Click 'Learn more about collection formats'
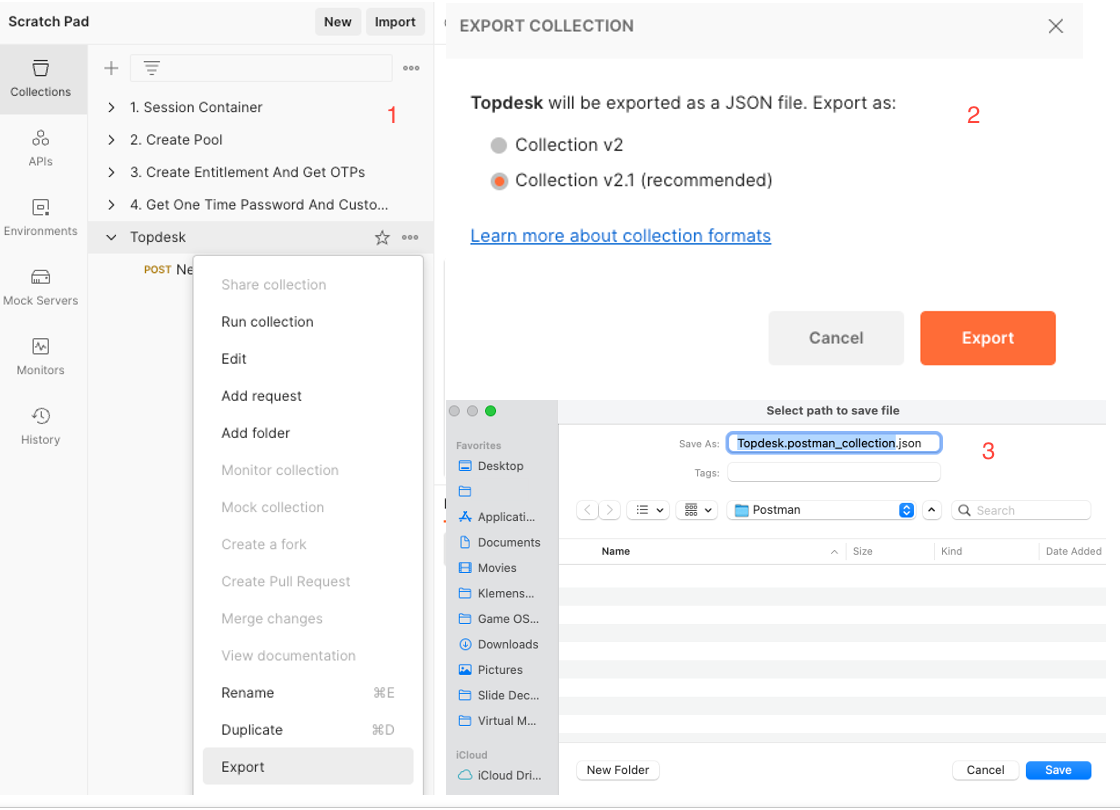 (620, 235)
